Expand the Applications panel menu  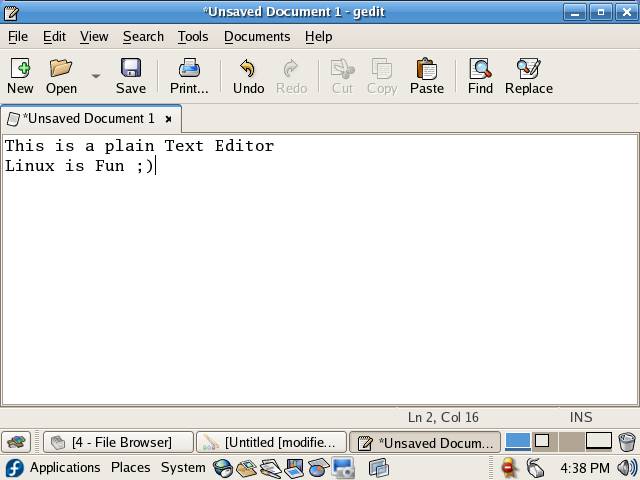point(64,467)
